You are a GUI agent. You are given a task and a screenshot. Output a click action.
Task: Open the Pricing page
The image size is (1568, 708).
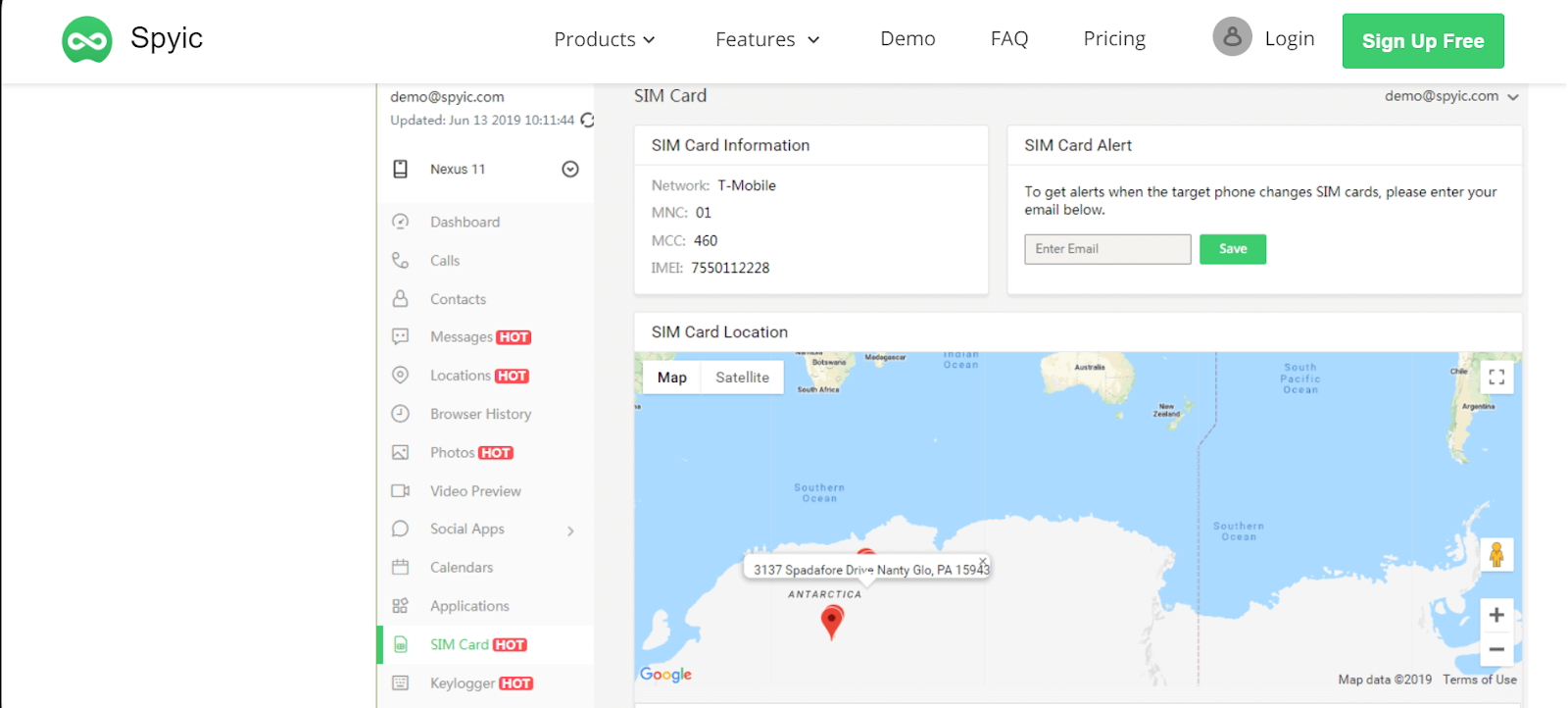tap(1114, 38)
